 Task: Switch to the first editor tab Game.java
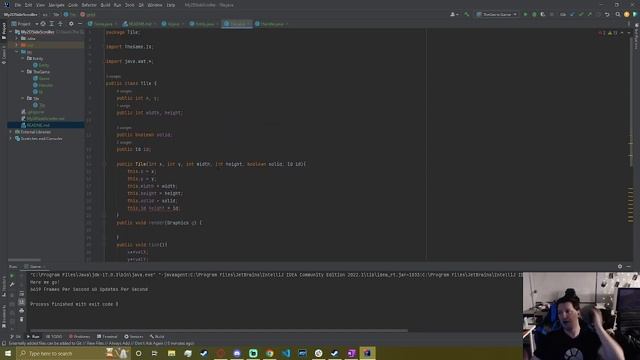(x=102, y=24)
